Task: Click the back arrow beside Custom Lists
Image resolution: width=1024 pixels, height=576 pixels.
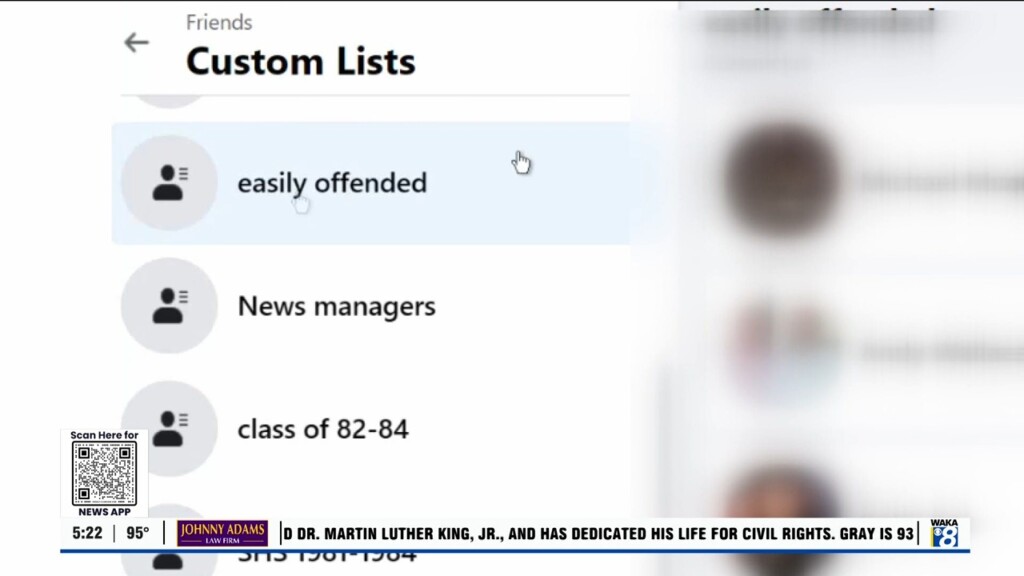Action: click(136, 42)
